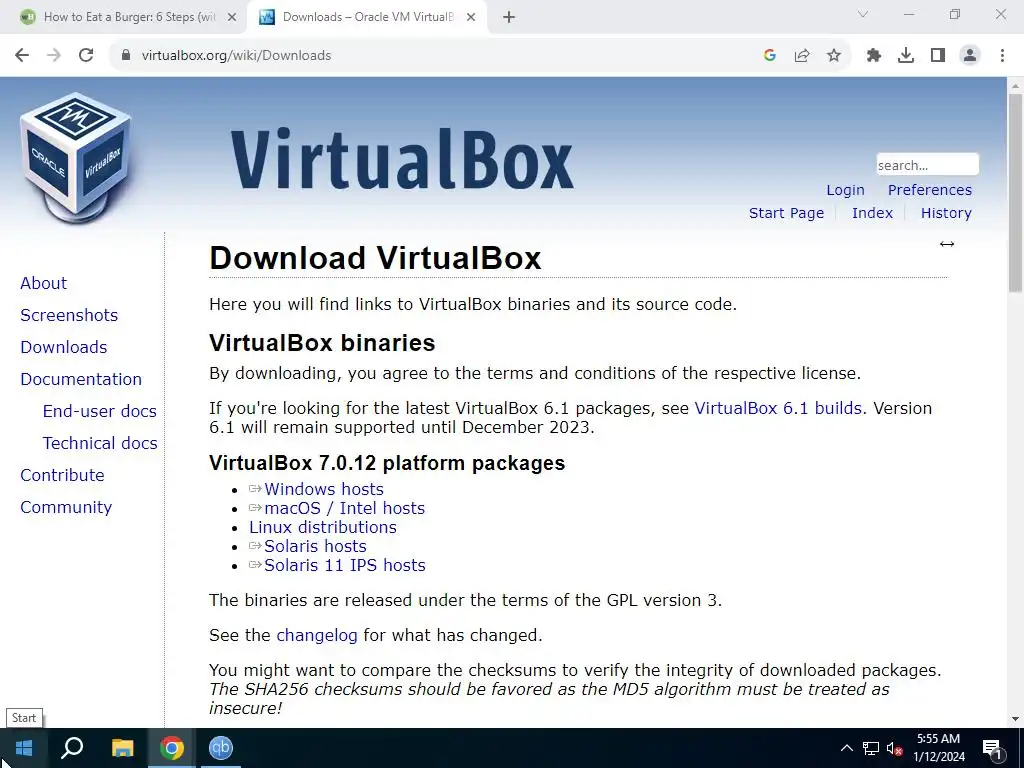
Task: Show hidden system tray icons
Action: 846,748
